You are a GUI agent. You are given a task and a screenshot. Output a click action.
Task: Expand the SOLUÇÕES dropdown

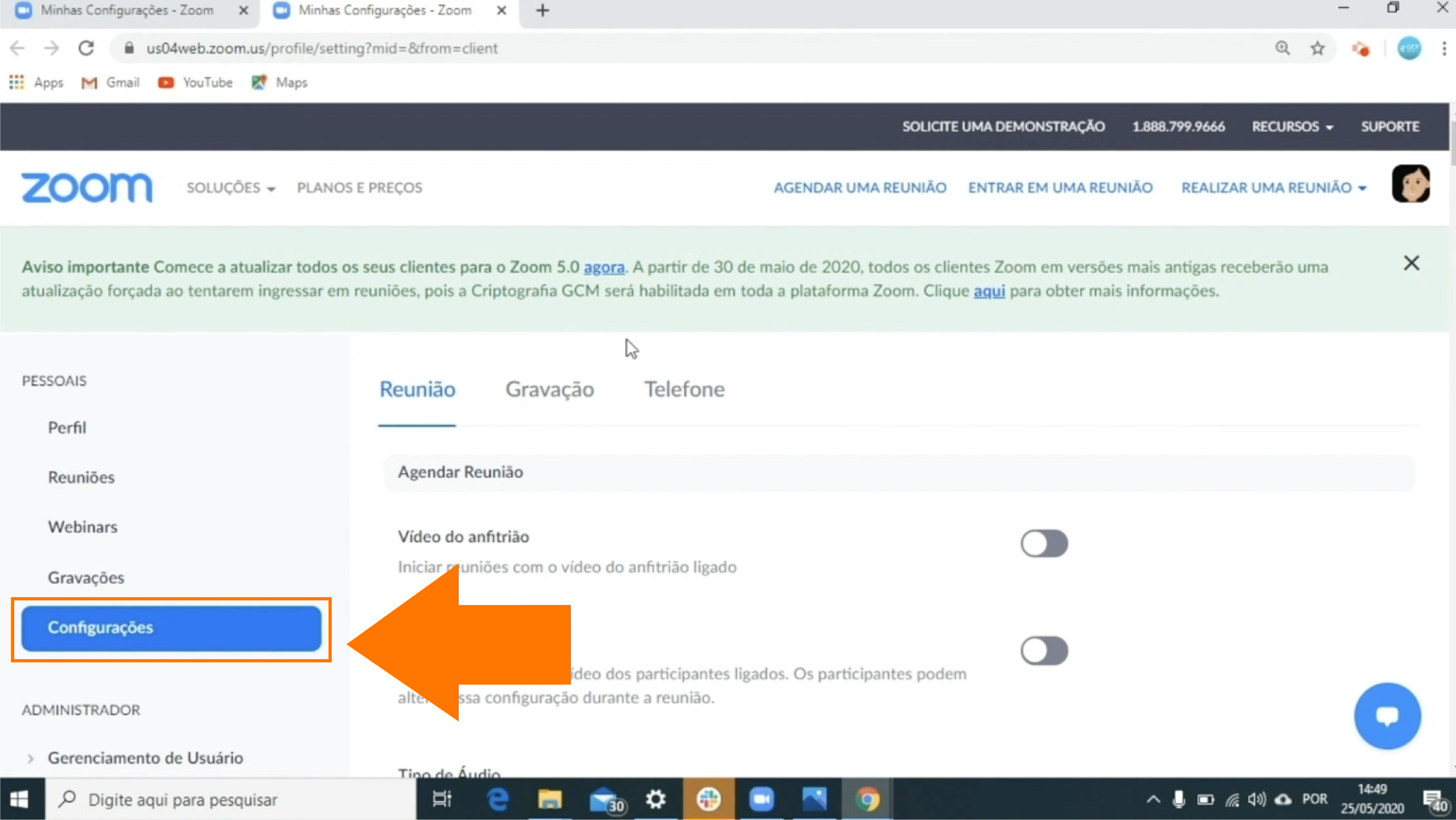pyautogui.click(x=231, y=188)
